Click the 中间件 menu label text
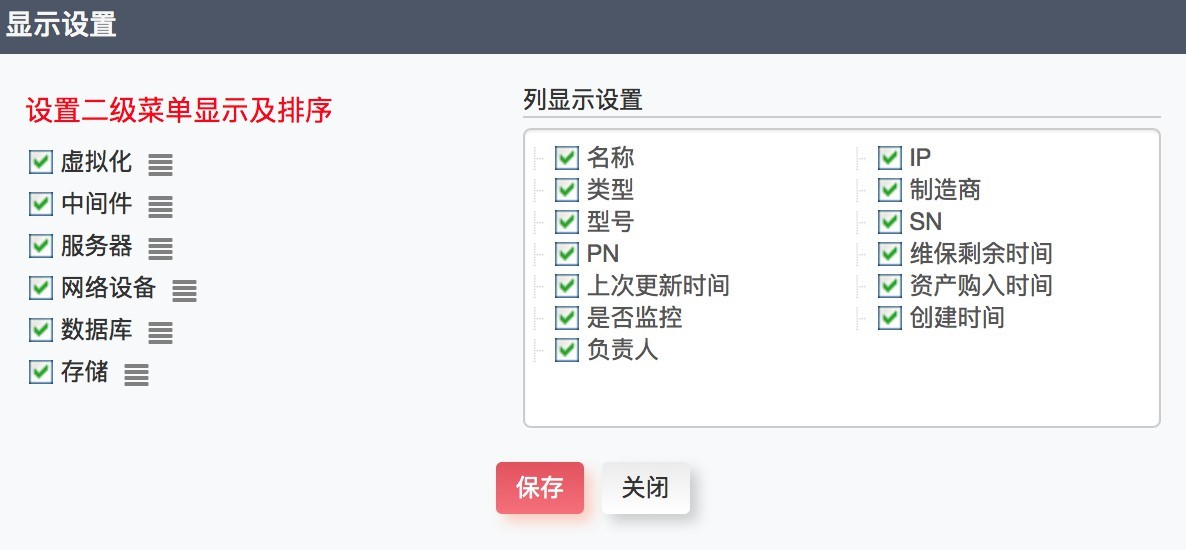The image size is (1186, 550). coord(96,204)
